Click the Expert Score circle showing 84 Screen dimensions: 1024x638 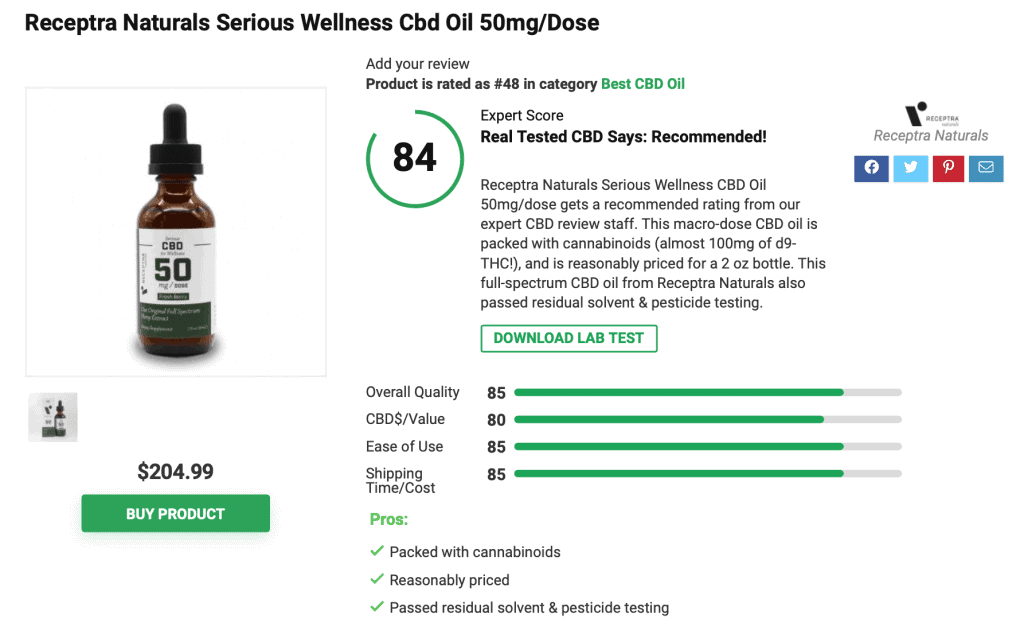[x=414, y=157]
